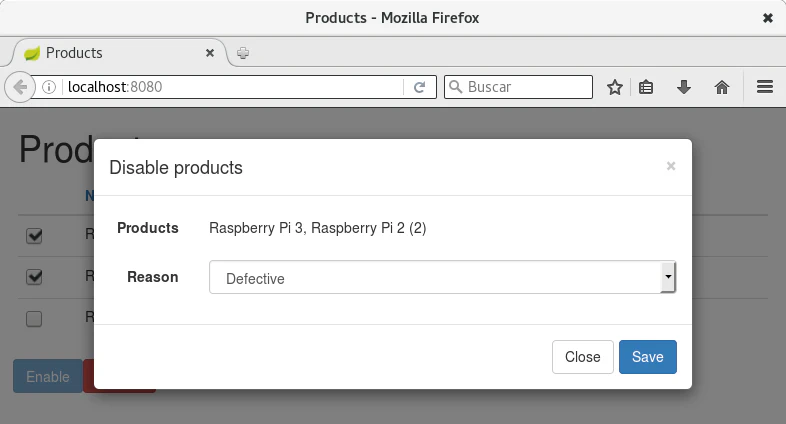Open the Firefox hamburger menu

[765, 87]
